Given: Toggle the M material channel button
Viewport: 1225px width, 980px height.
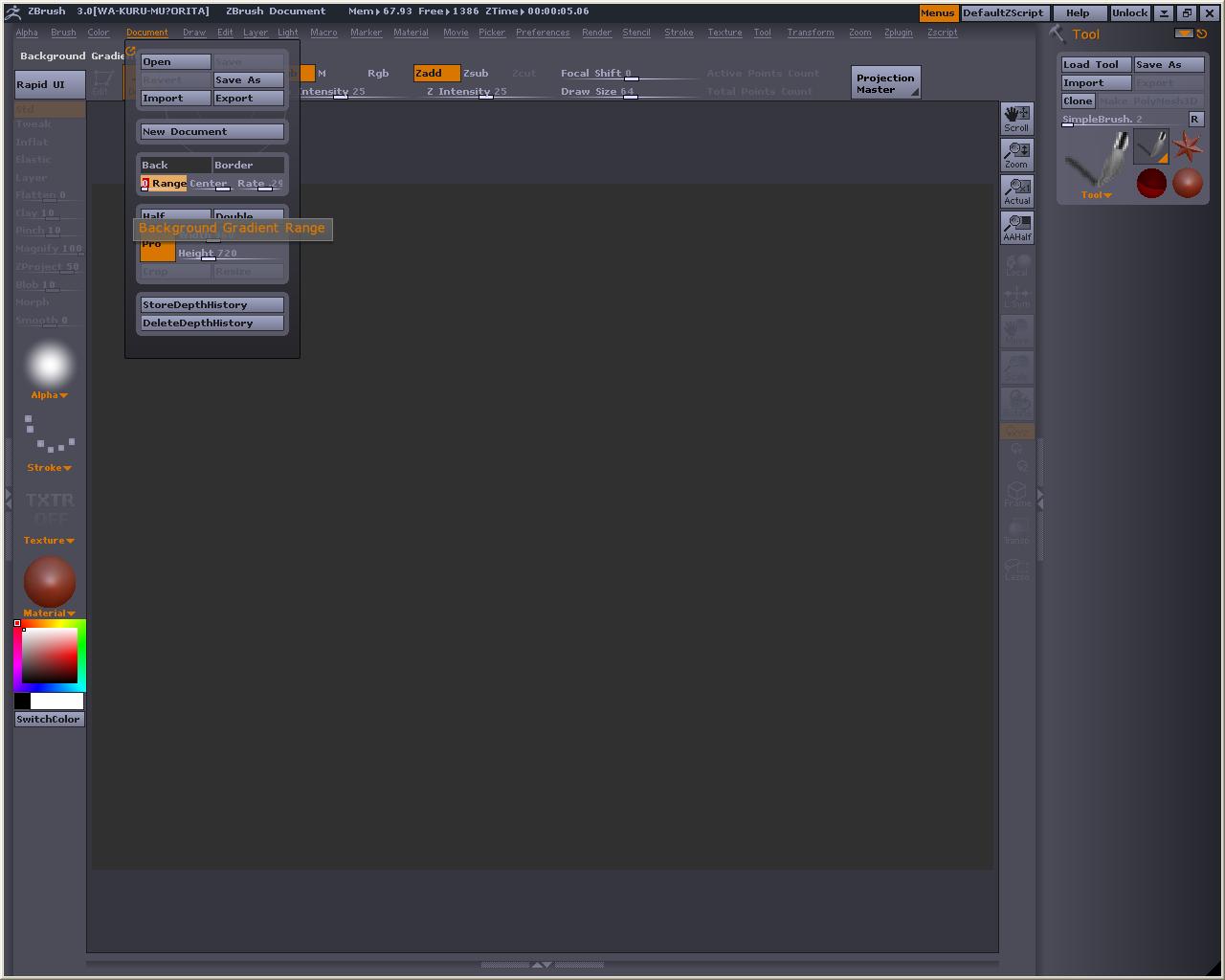Looking at the screenshot, I should tap(322, 74).
